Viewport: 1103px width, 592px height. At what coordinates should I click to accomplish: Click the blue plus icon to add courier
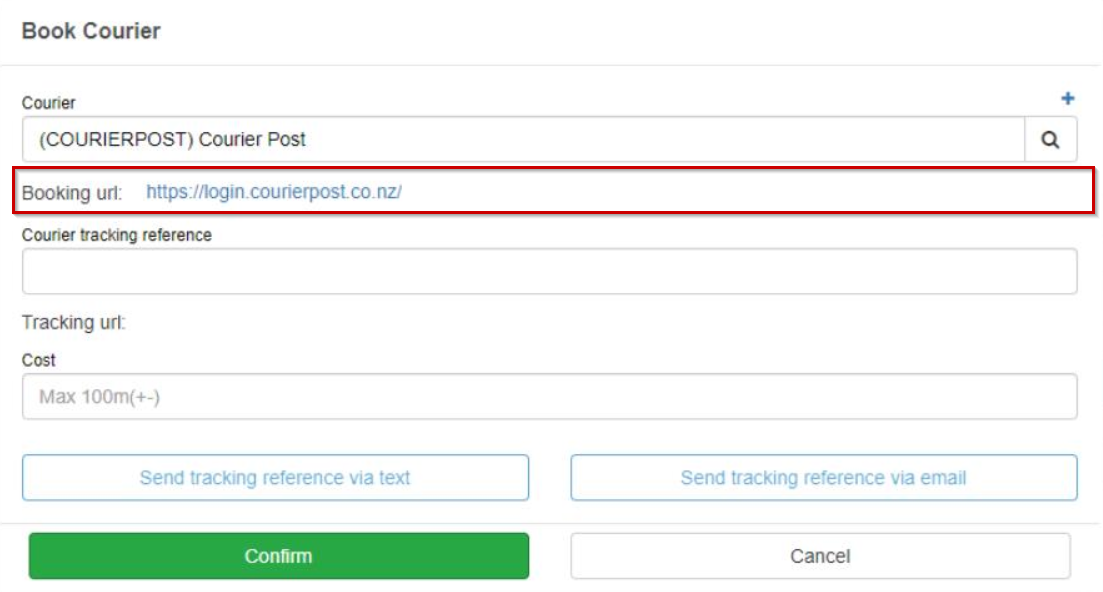coord(1067,98)
